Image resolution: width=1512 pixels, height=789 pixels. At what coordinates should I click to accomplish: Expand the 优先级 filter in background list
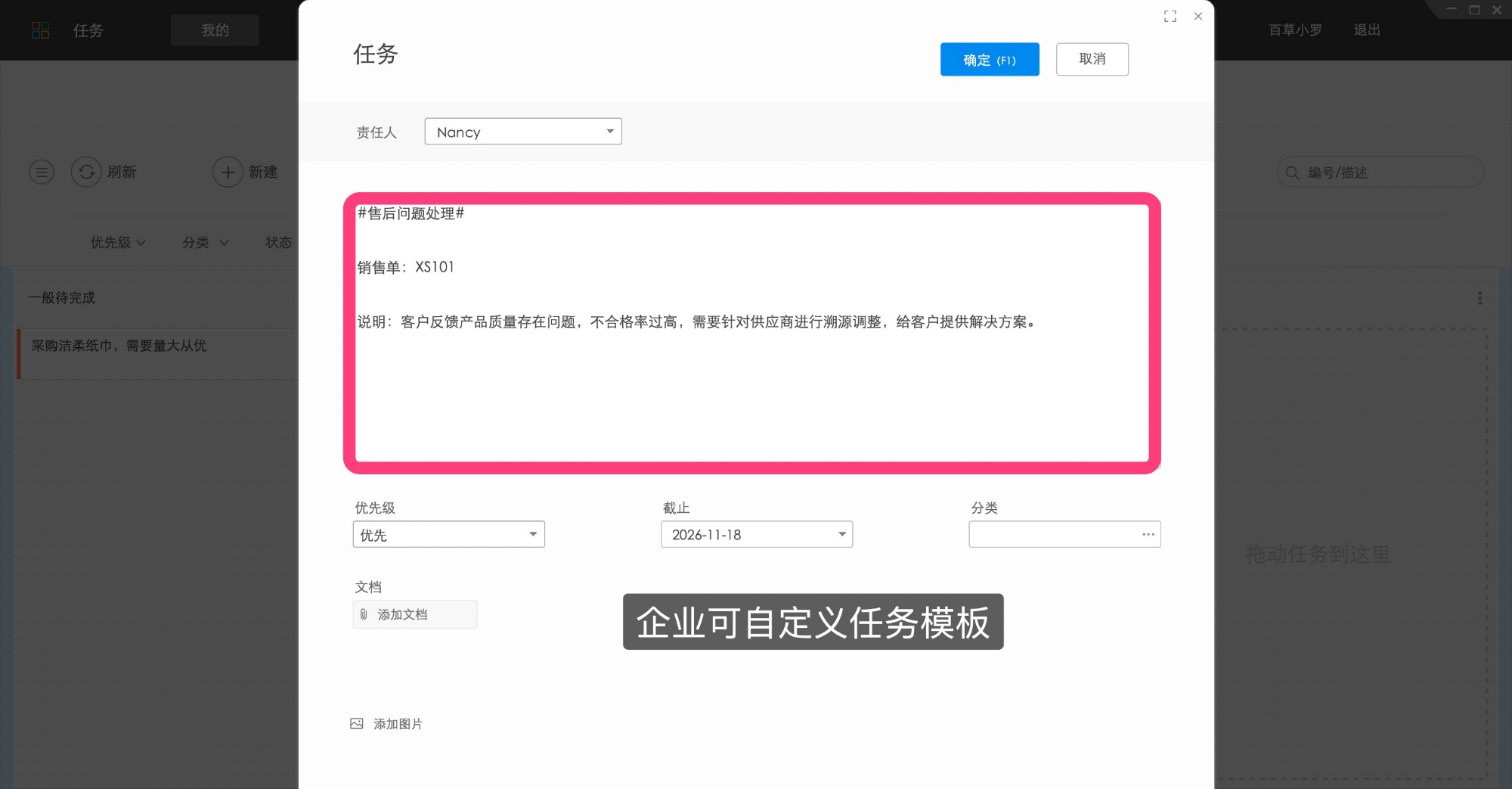(x=118, y=243)
